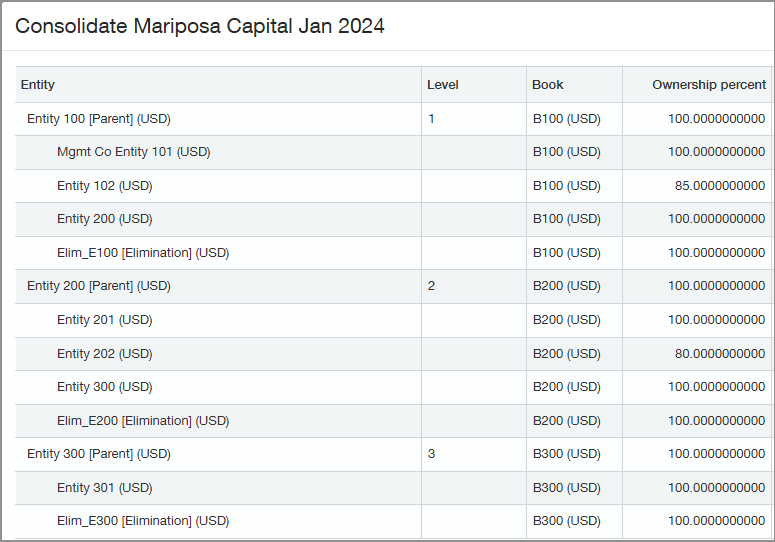
Task: Click the Entity column header
Action: (x=38, y=85)
